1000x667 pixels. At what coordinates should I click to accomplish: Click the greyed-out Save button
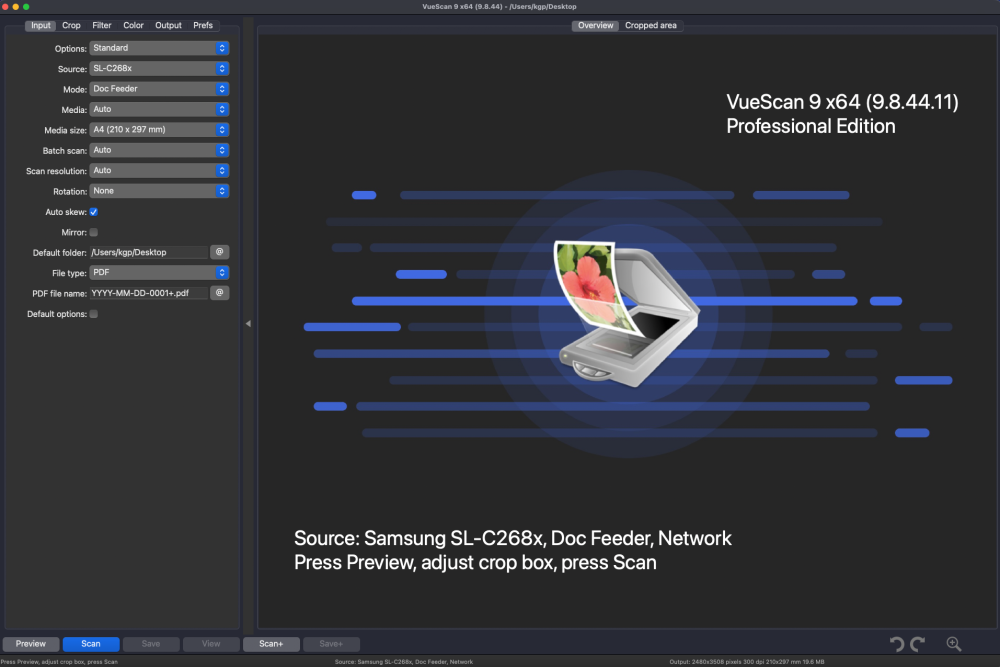pyautogui.click(x=151, y=644)
